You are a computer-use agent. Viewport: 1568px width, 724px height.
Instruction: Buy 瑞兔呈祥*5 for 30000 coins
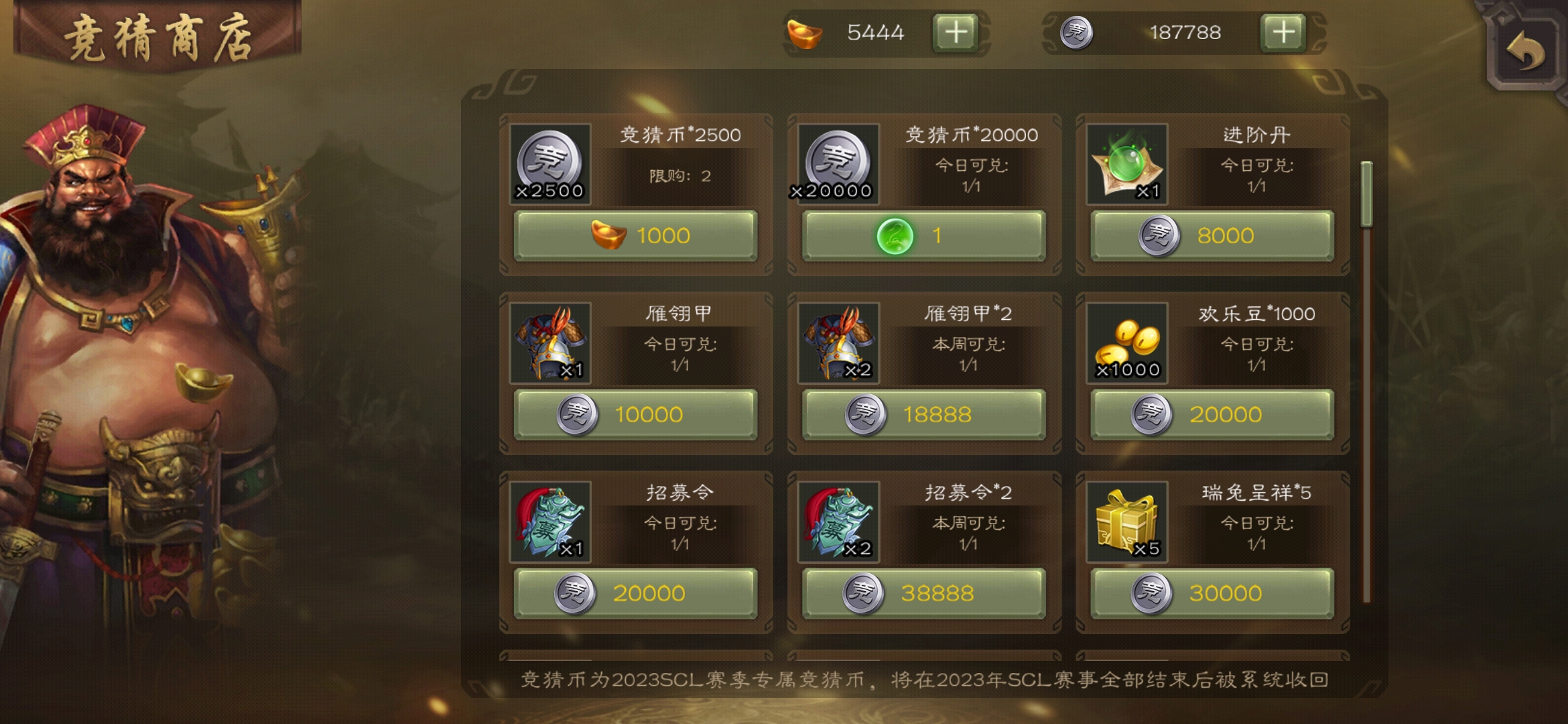pos(1212,593)
